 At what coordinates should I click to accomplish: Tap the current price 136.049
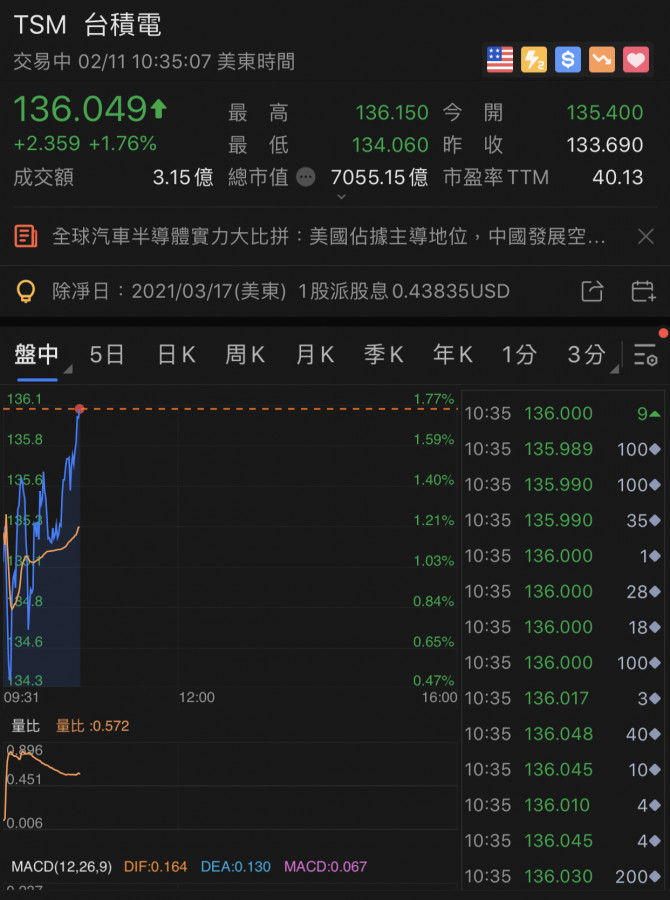pyautogui.click(x=80, y=108)
